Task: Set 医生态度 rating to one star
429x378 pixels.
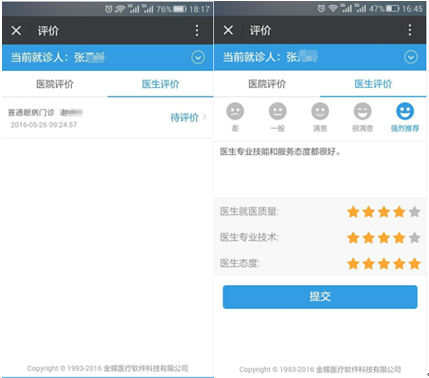Action: [x=353, y=264]
